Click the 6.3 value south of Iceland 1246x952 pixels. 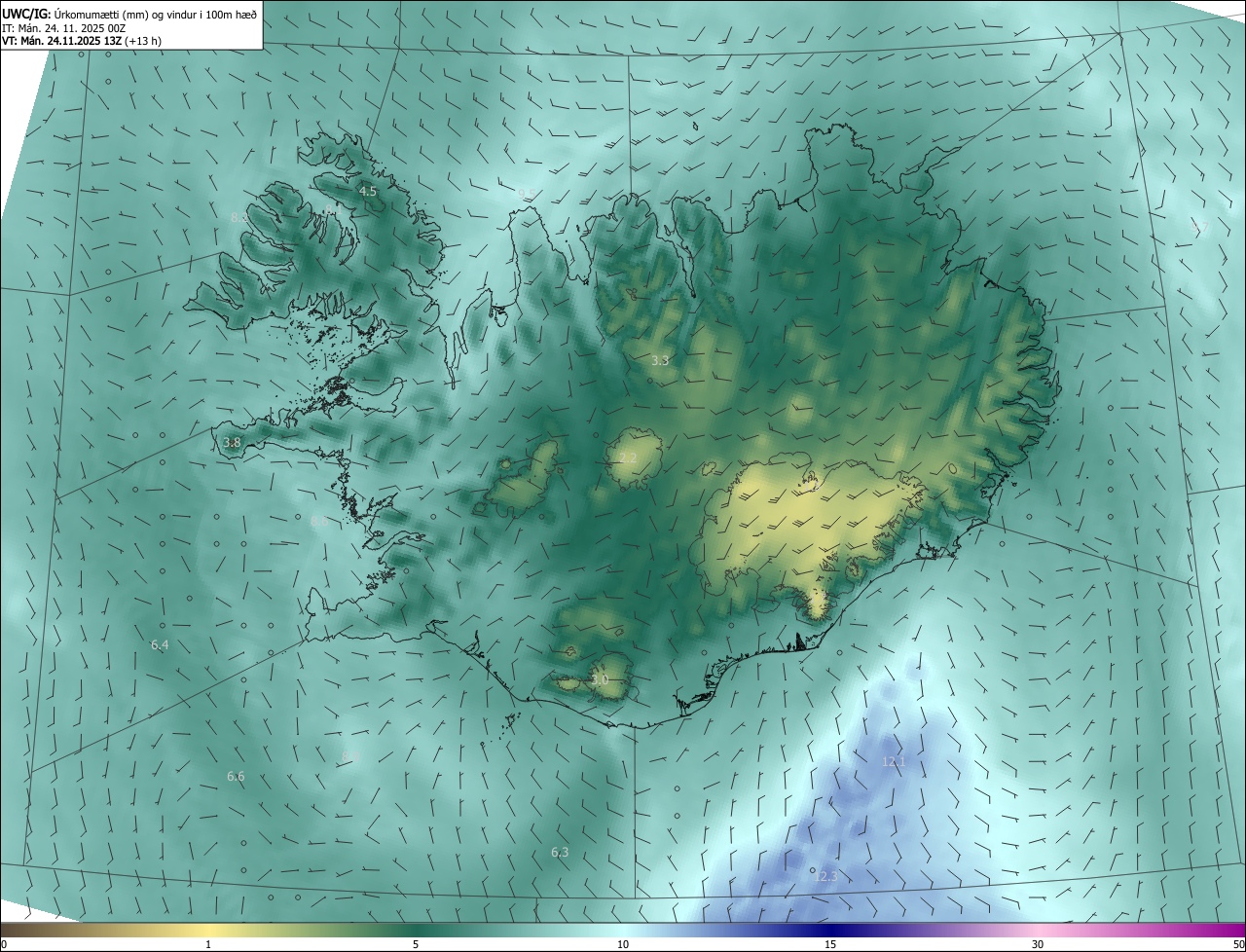tap(560, 852)
